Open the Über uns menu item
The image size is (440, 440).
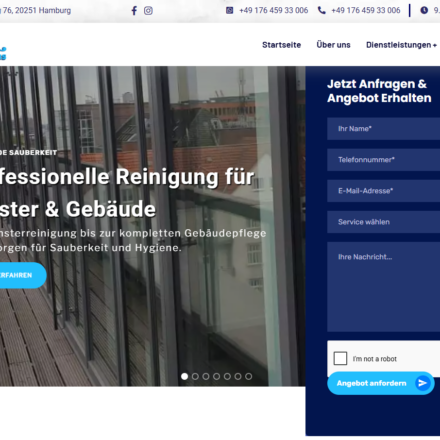333,45
